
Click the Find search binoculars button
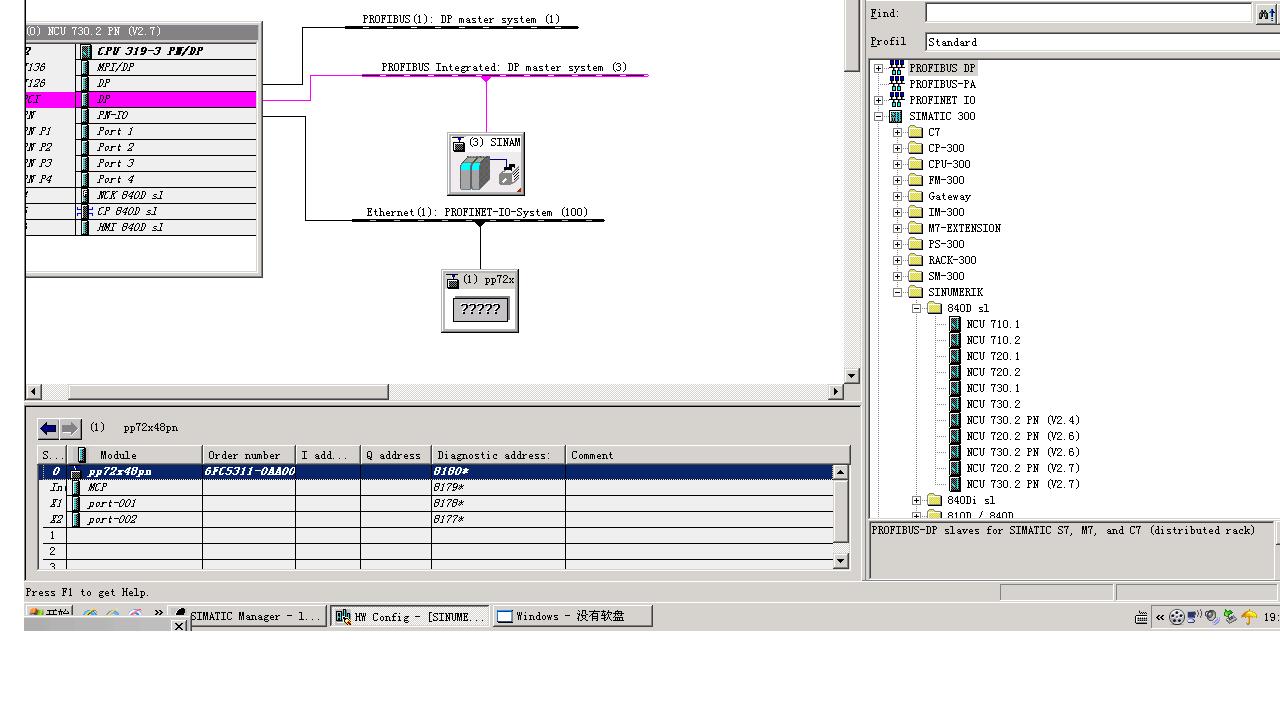click(1266, 13)
